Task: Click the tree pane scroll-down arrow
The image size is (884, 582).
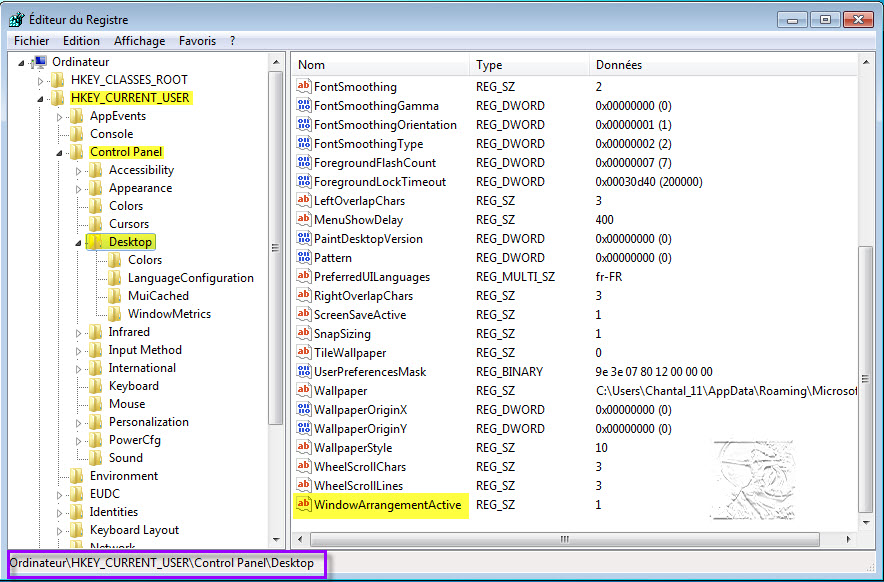Action: 276,540
